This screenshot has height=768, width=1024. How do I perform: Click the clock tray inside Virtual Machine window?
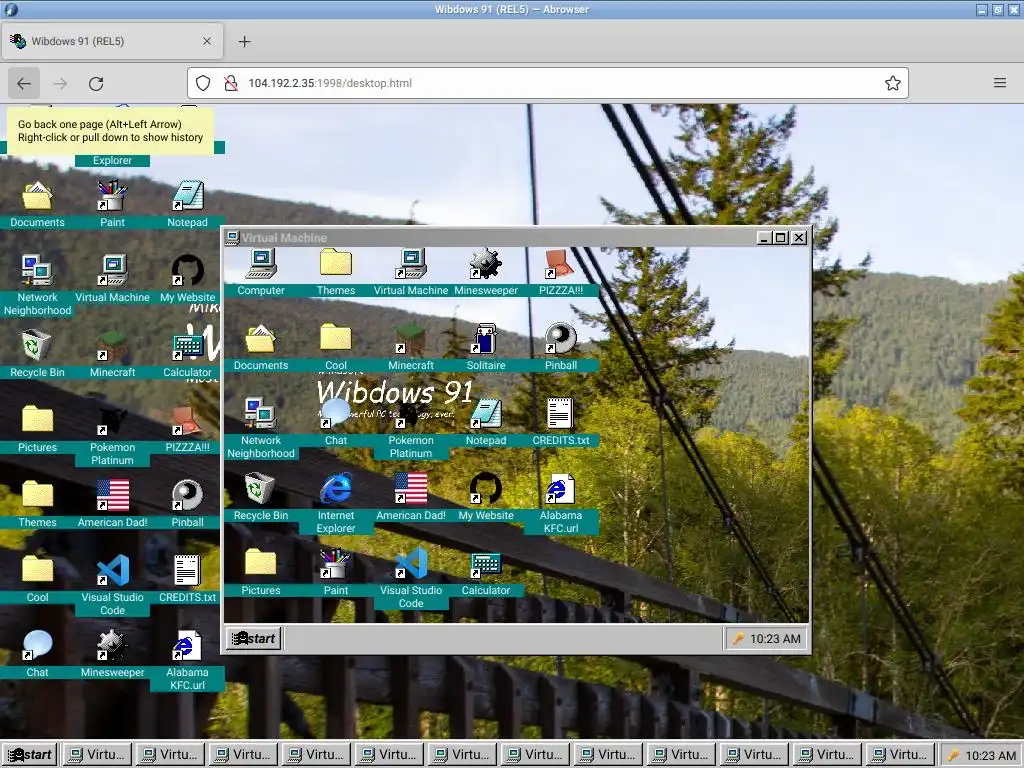(x=767, y=639)
